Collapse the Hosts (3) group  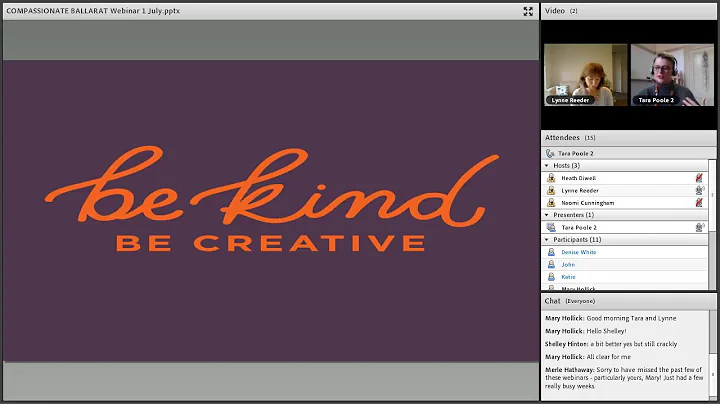pos(546,166)
